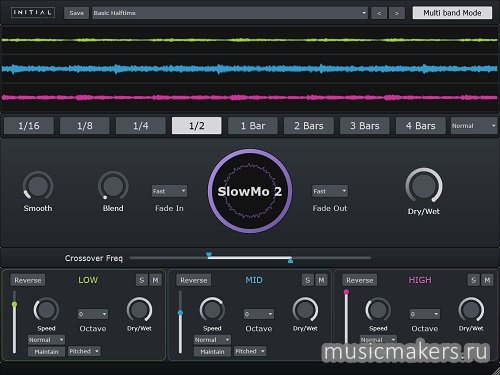Solo the MID band

pyautogui.click(x=308, y=280)
